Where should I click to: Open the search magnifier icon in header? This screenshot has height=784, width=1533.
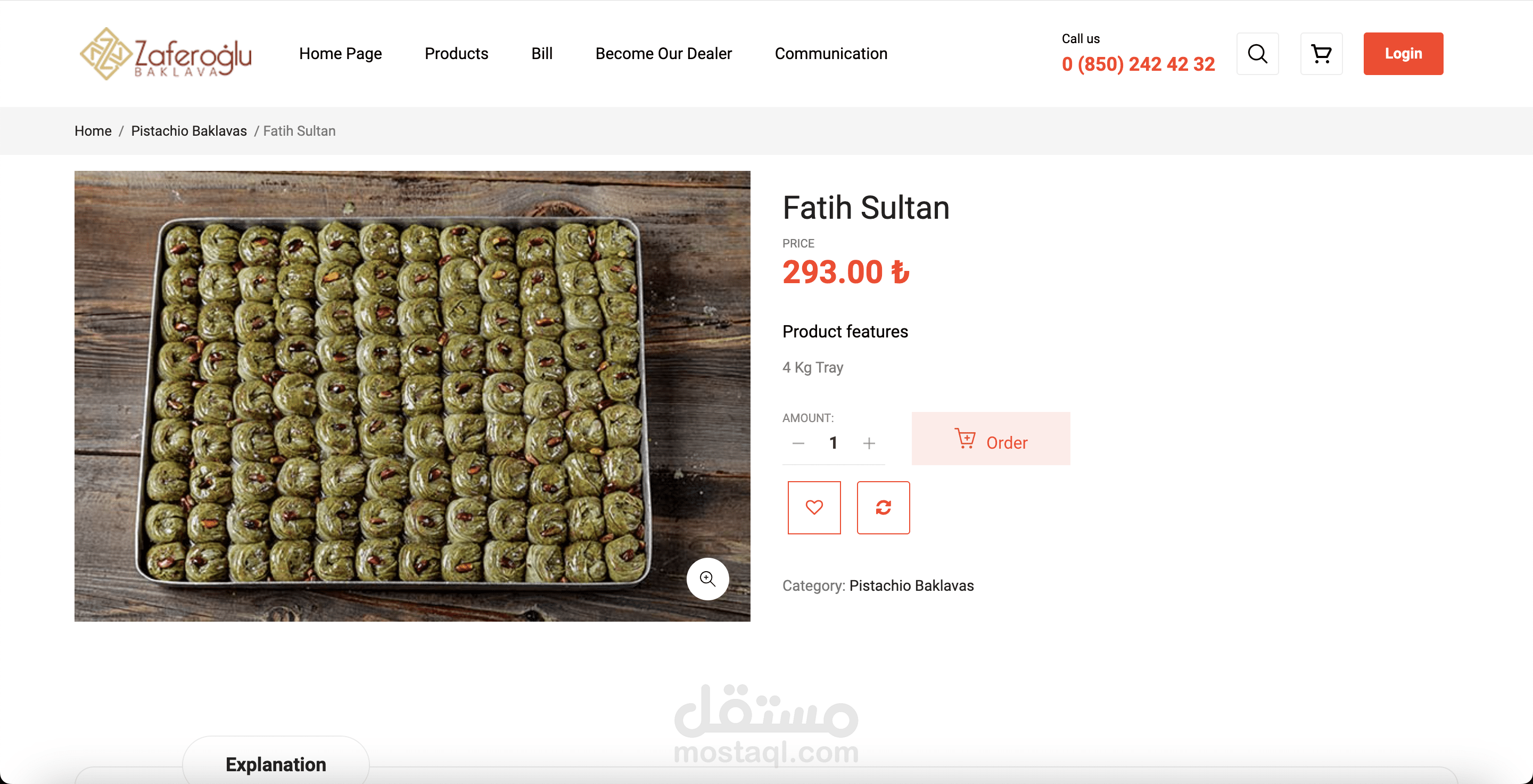tap(1257, 54)
